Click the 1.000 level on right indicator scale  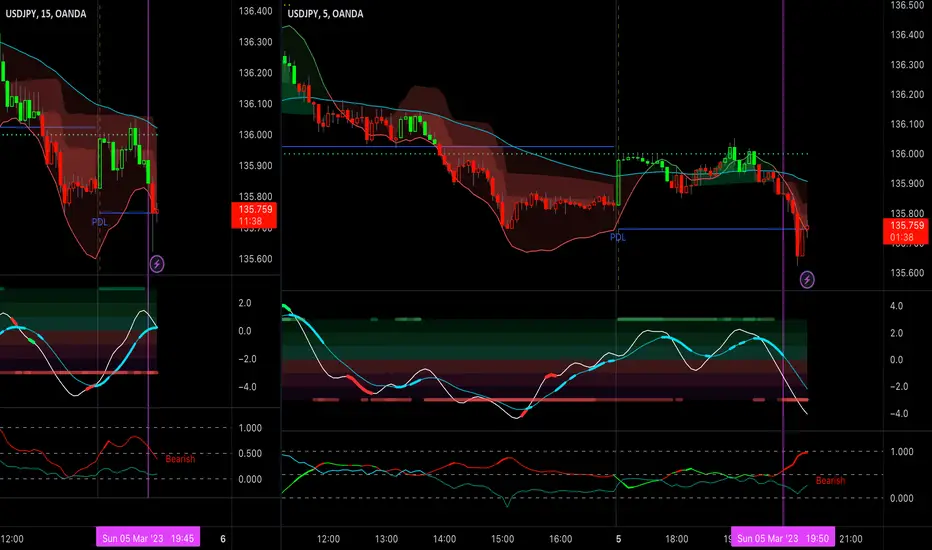(x=902, y=452)
